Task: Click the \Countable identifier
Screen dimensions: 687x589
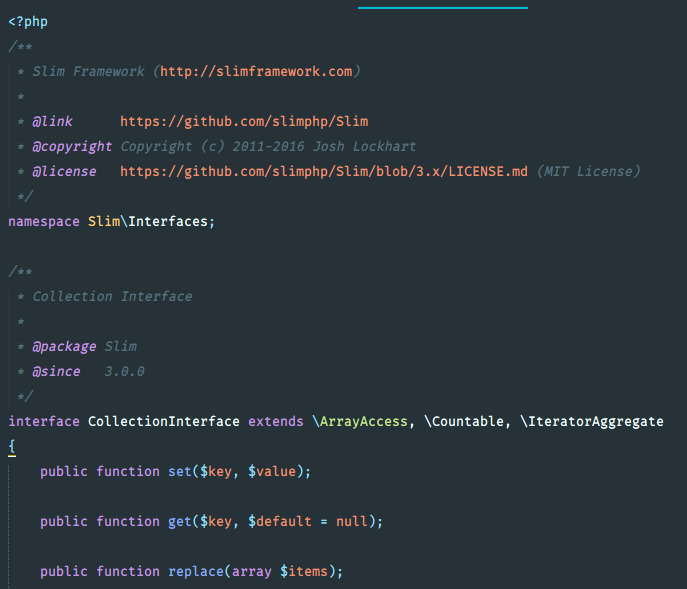Action: (464, 421)
